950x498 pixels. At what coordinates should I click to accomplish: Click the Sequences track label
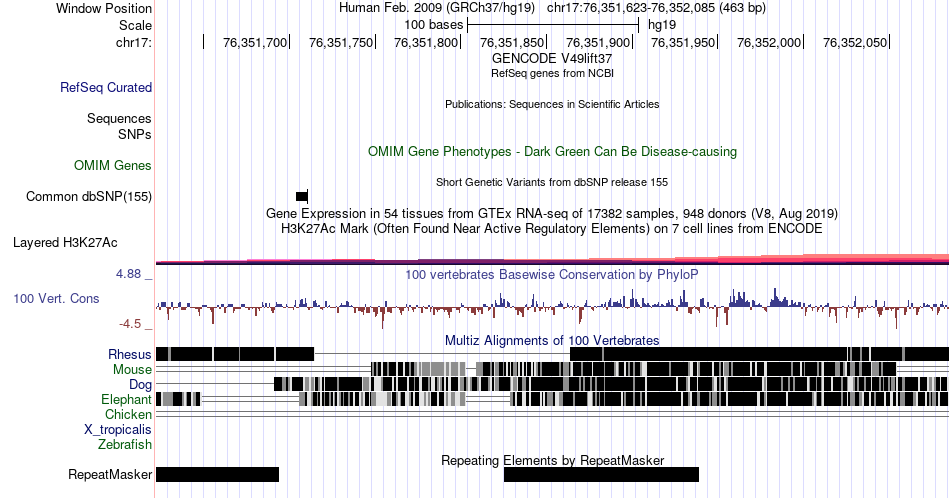[x=119, y=118]
